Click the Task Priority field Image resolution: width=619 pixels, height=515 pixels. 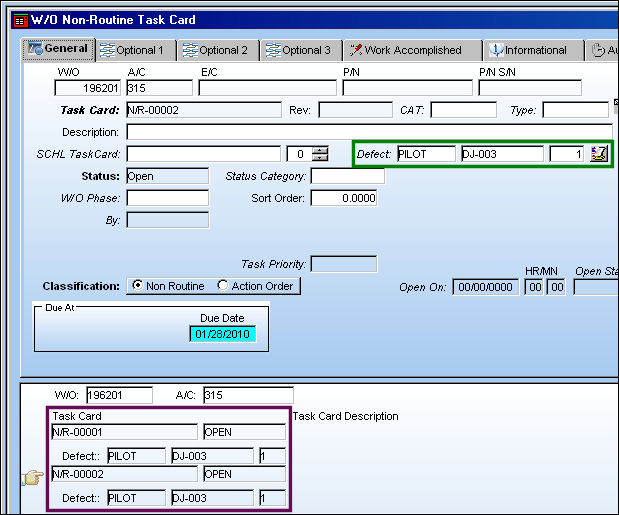(343, 264)
